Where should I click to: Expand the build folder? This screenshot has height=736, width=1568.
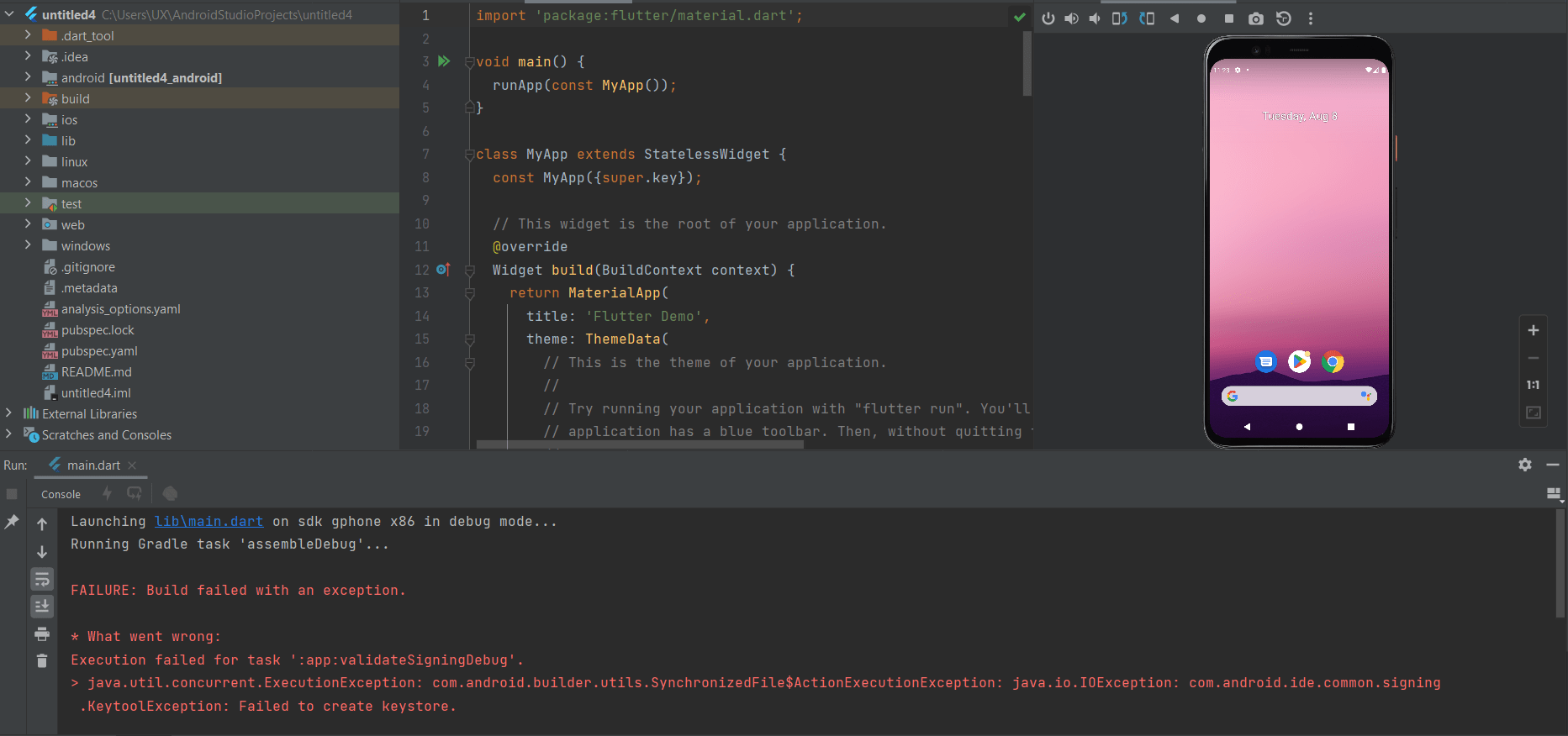click(28, 98)
